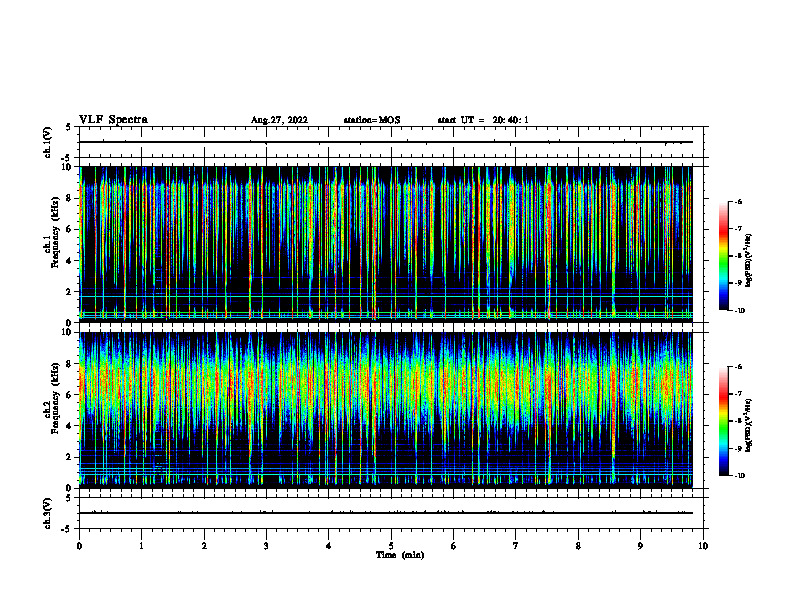Click the ch.2 colorbar log(PSD) units label
The image size is (792, 612).
click(749, 426)
